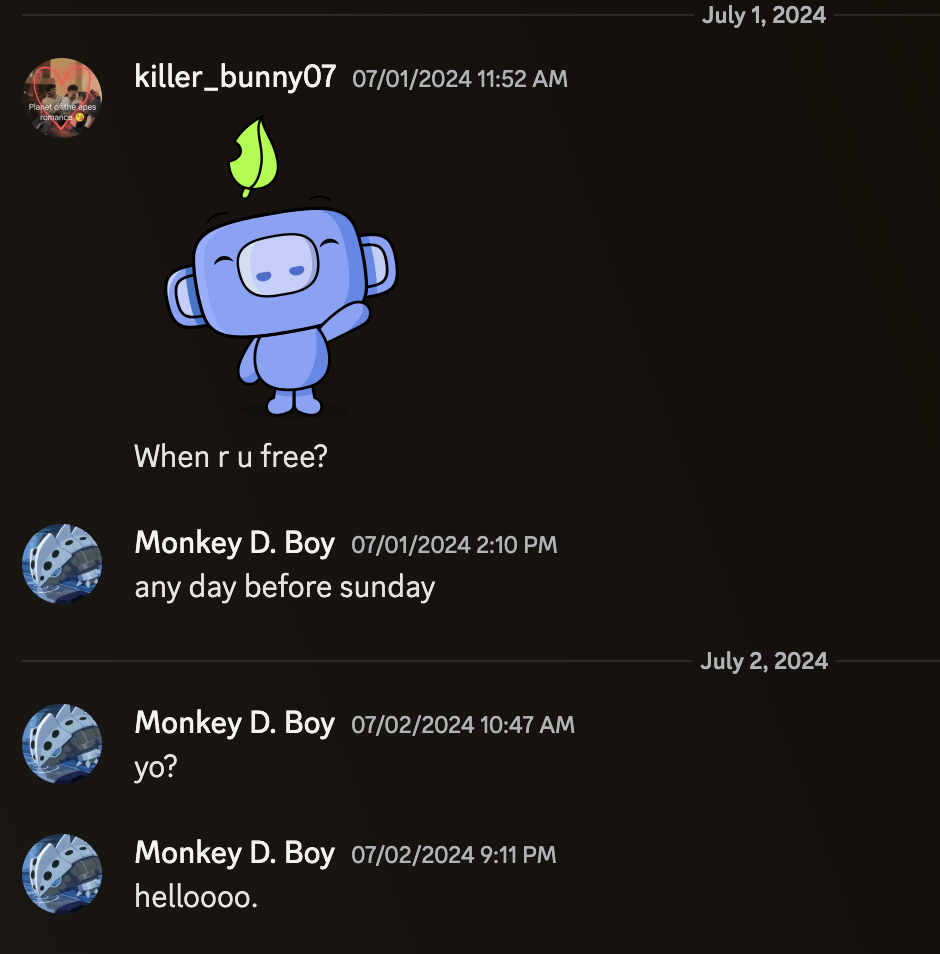Select the "helloooo." message text
Image resolution: width=940 pixels, height=954 pixels.
(x=196, y=897)
